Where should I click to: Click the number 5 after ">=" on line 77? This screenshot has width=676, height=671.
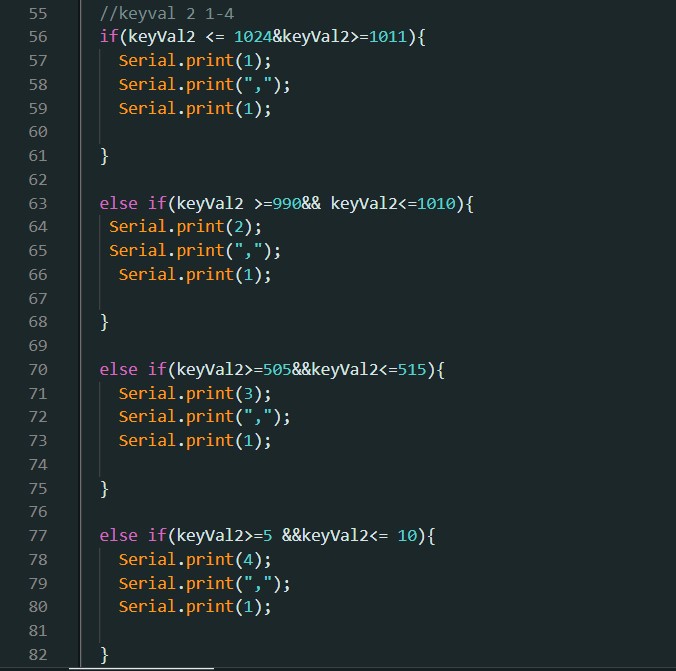(268, 536)
